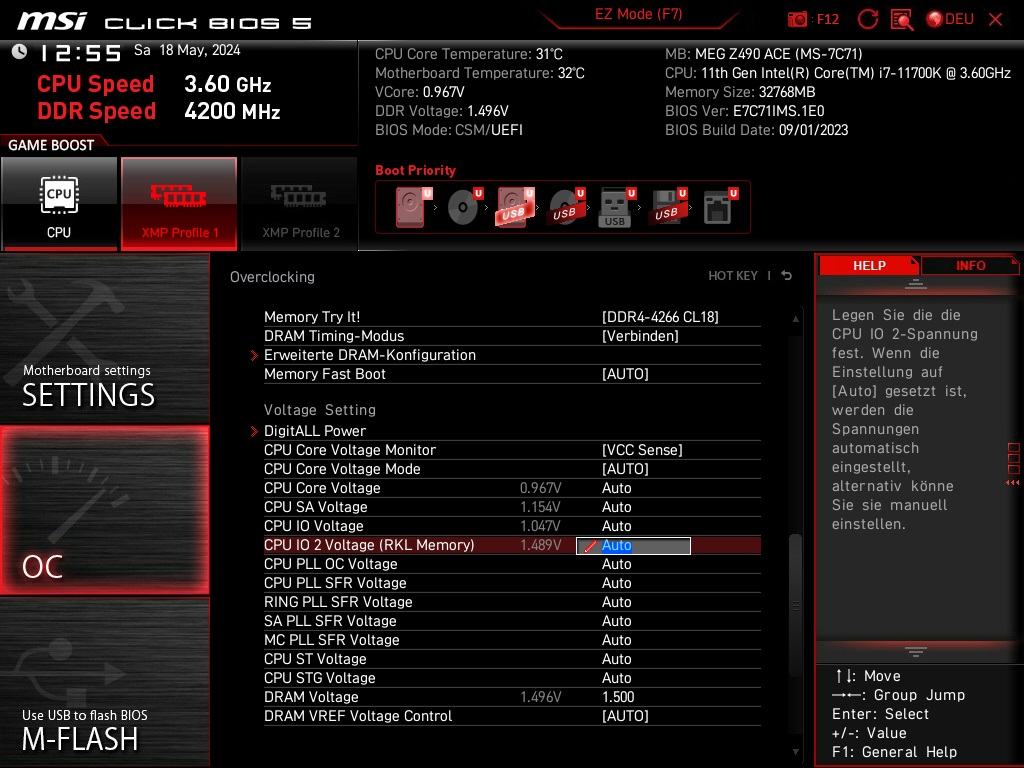1024x768 pixels.
Task: Click the help panel bottom collapse handle
Action: click(x=915, y=651)
